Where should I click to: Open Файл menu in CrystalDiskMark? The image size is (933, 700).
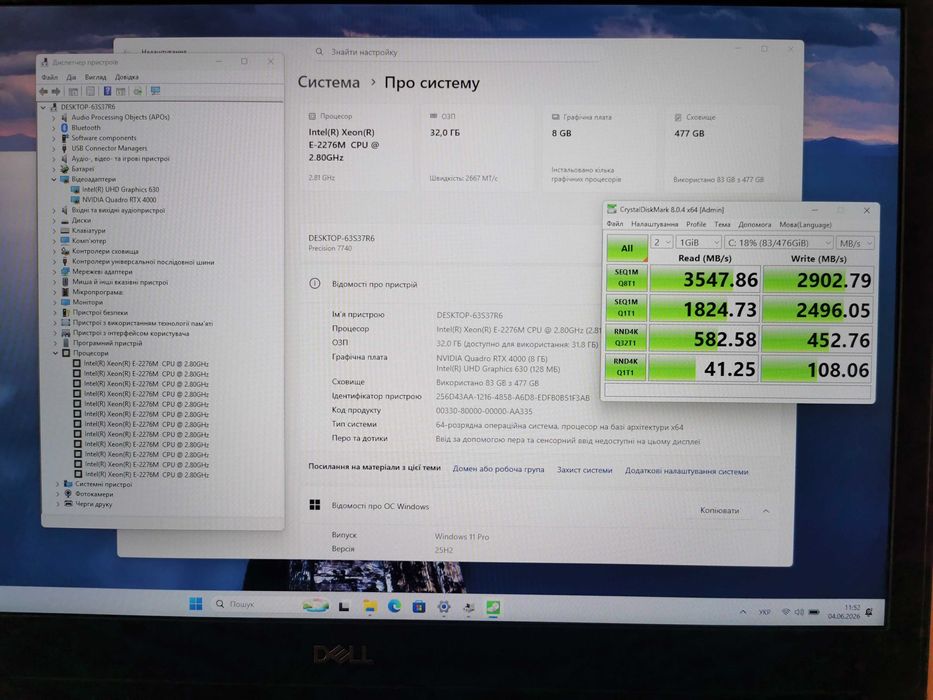click(615, 224)
